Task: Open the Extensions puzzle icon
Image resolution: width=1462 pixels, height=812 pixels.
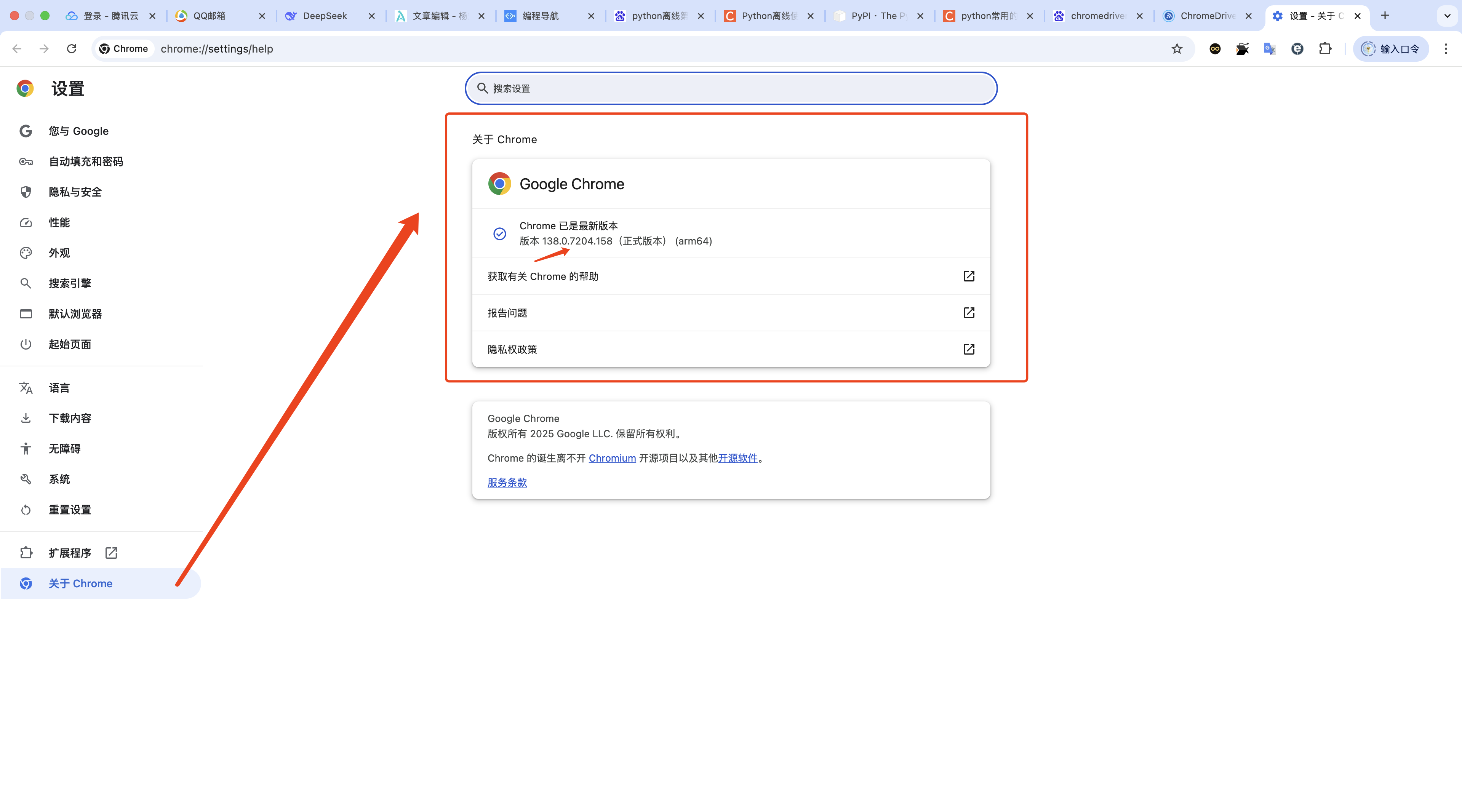Action: pyautogui.click(x=1324, y=49)
